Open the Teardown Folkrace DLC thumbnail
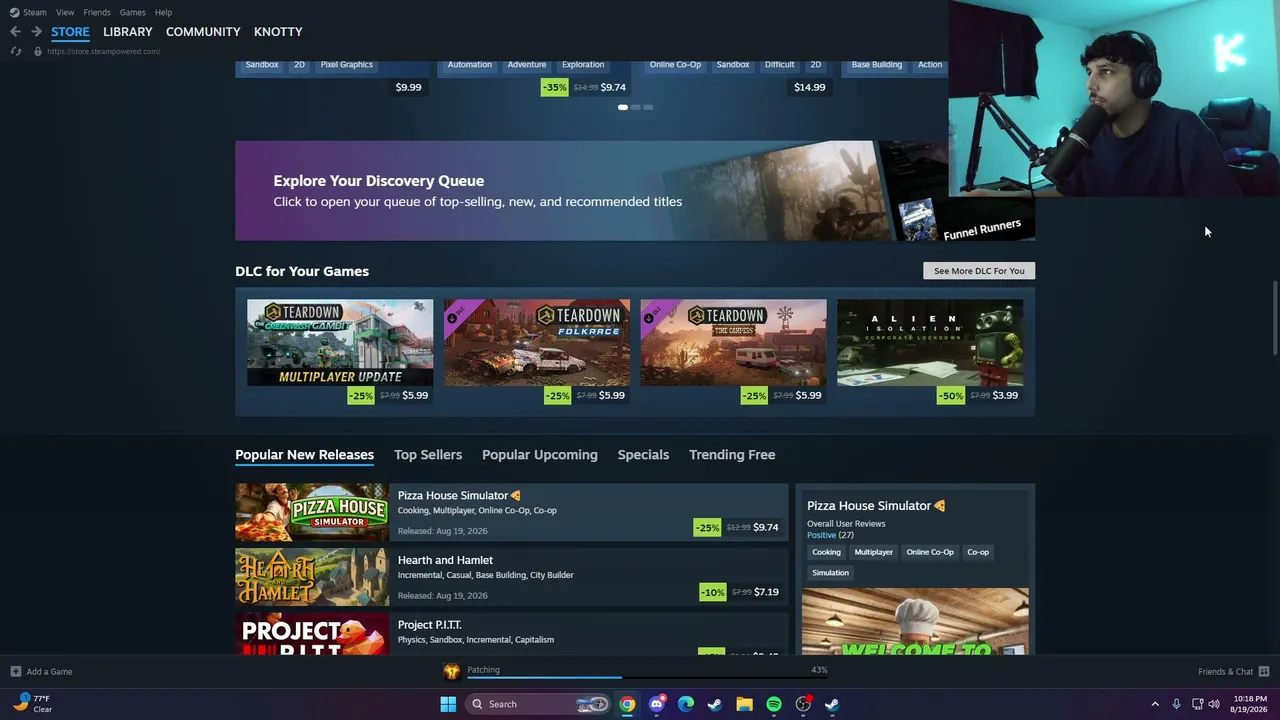Image resolution: width=1280 pixels, height=720 pixels. tap(537, 342)
